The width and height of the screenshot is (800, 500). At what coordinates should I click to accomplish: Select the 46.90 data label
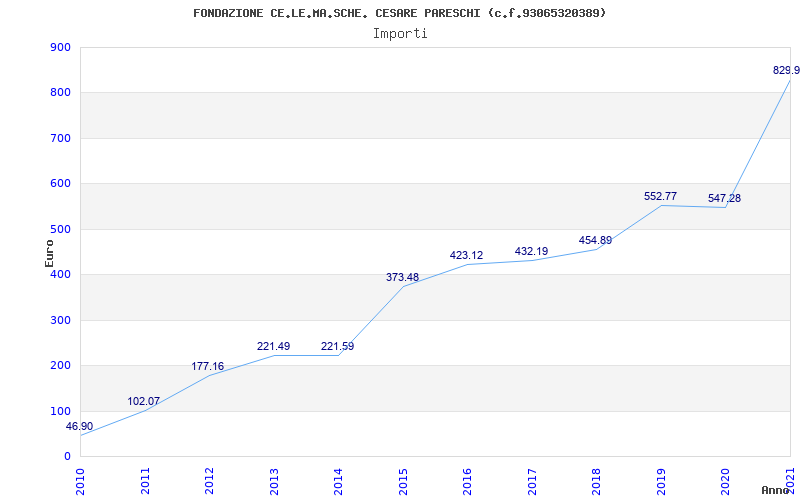(x=80, y=427)
